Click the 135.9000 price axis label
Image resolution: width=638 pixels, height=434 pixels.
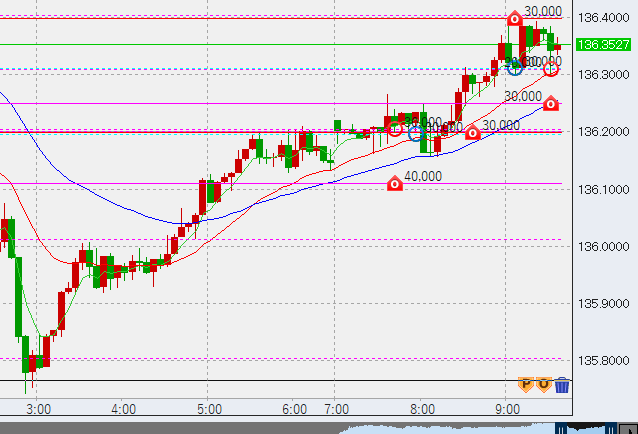[x=603, y=304]
